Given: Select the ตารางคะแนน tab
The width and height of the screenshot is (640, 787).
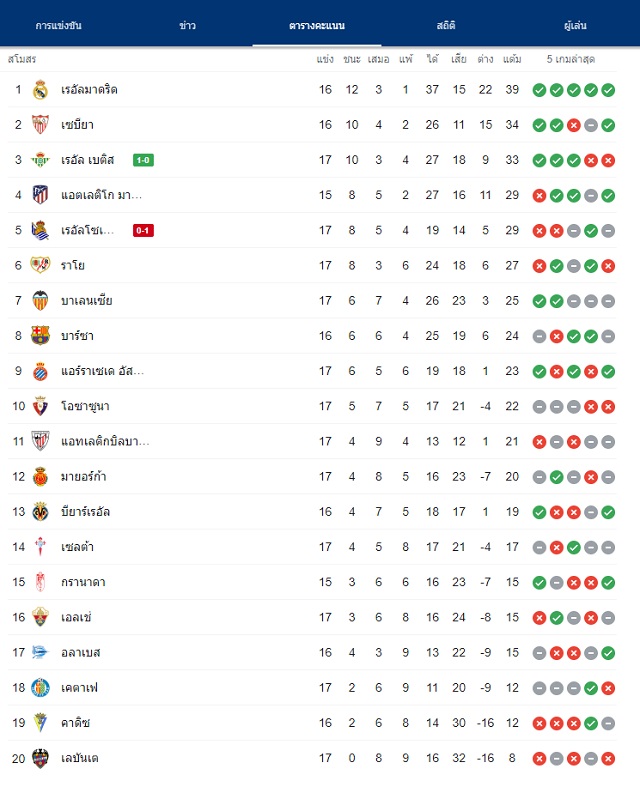Looking at the screenshot, I should 317,26.
